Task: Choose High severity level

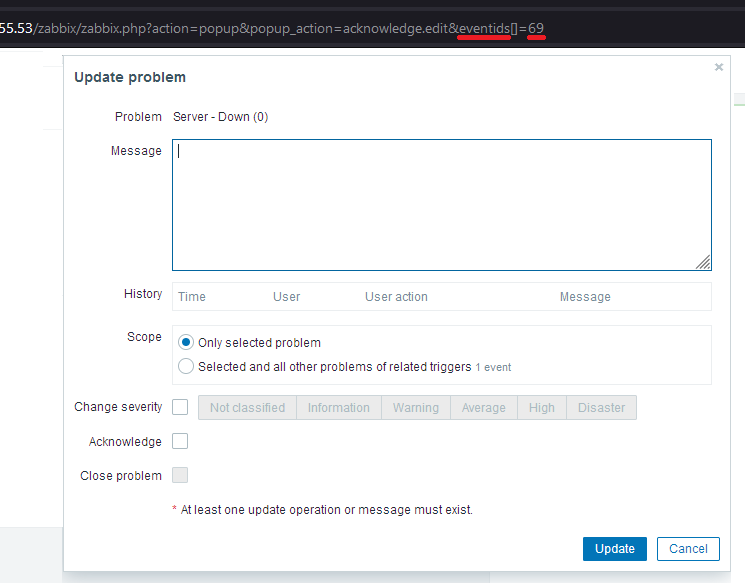Action: coord(541,407)
